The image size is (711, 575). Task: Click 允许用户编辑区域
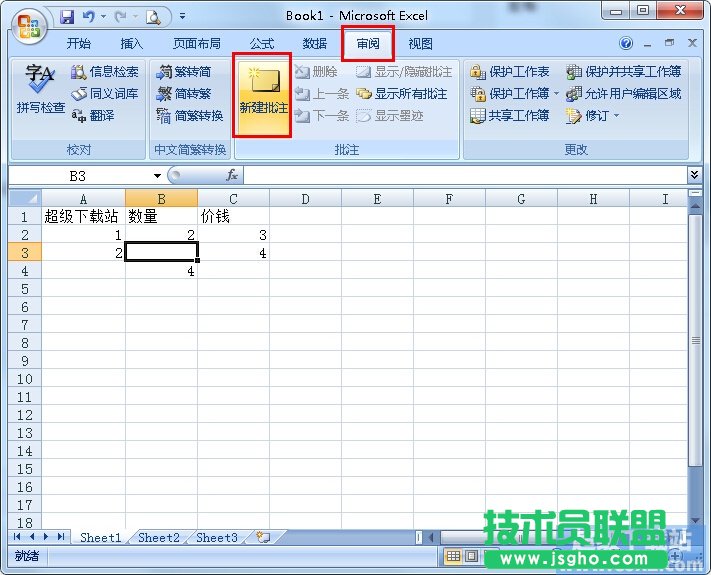pyautogui.click(x=624, y=94)
